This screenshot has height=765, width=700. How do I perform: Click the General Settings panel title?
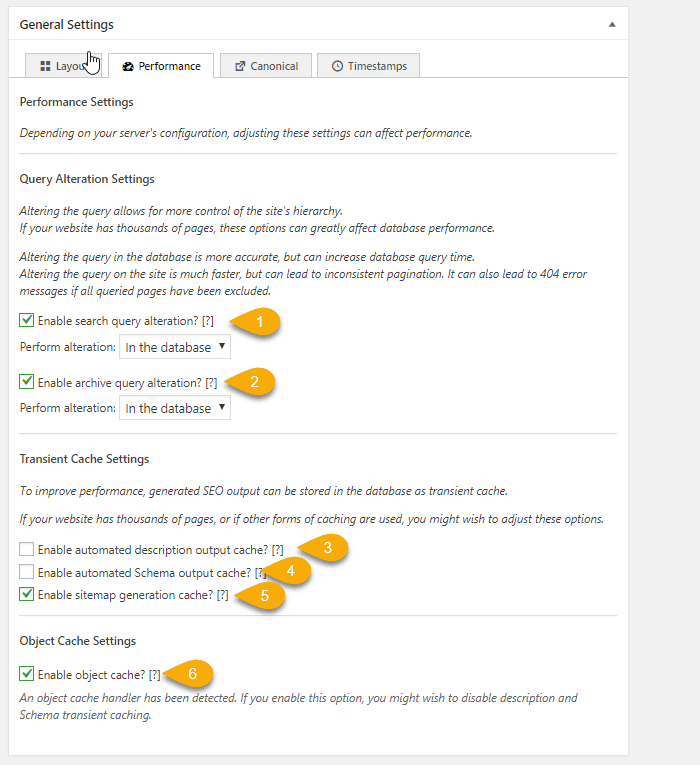coord(67,24)
